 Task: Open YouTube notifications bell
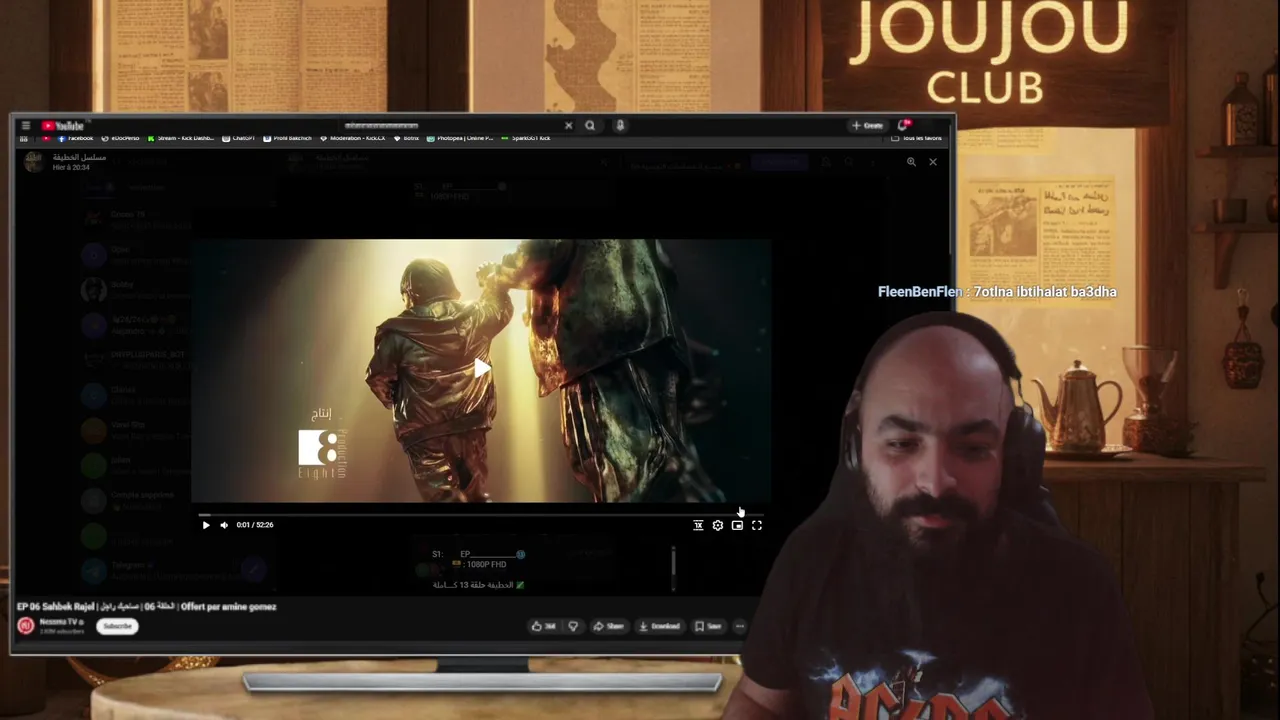902,126
